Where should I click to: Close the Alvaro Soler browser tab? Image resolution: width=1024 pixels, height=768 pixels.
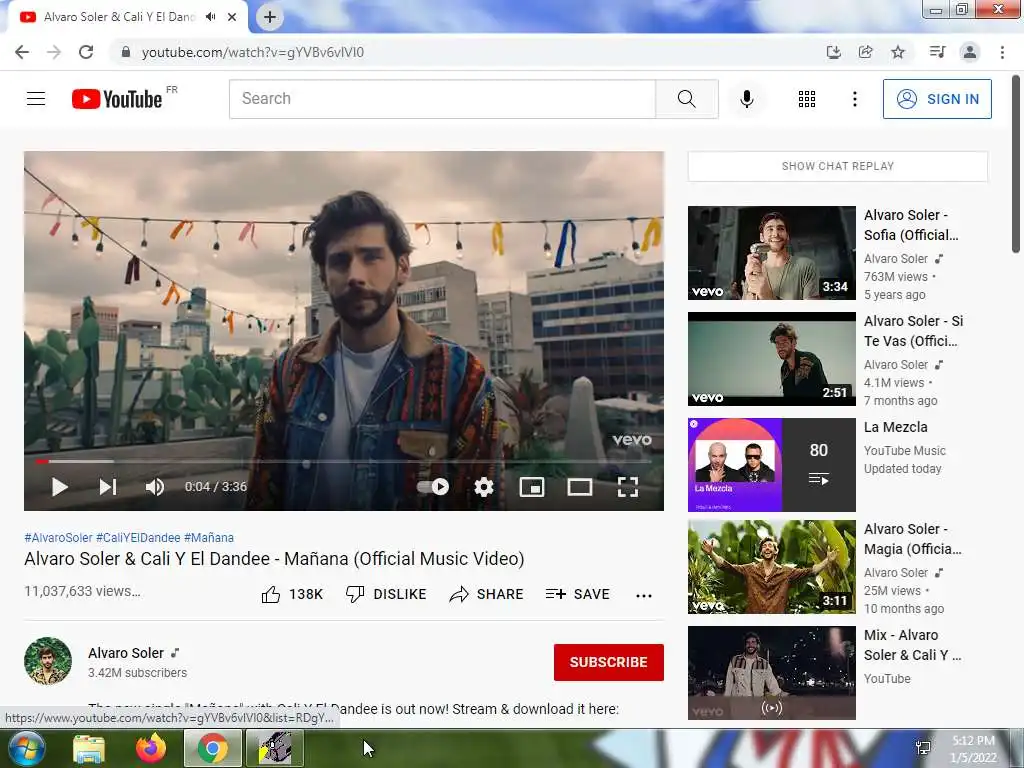pyautogui.click(x=232, y=17)
